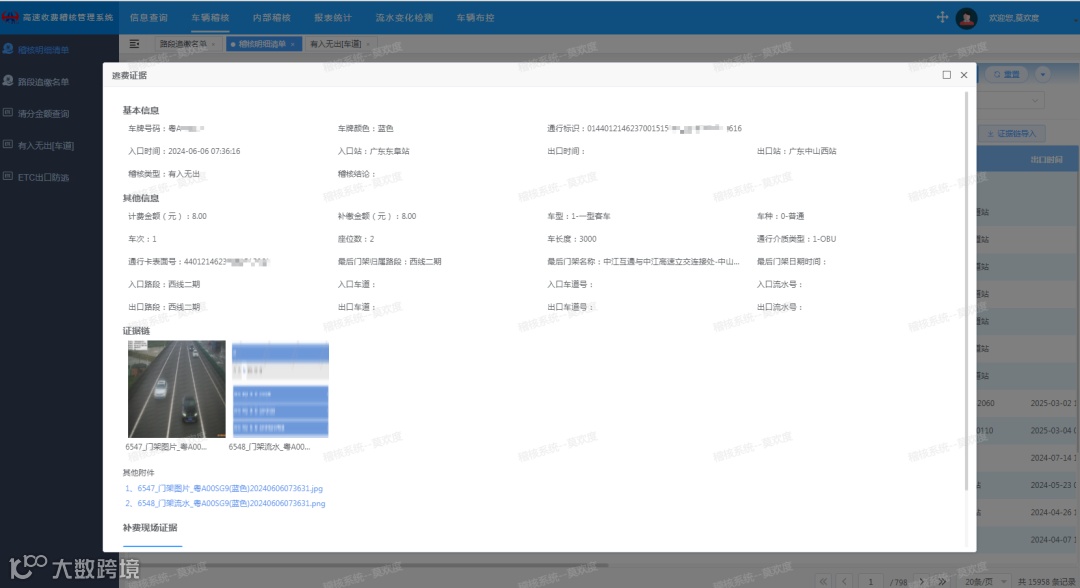Screen dimensions: 1080x588
Task: Open ETC出口防逃 in the sidebar
Action: [x=43, y=177]
